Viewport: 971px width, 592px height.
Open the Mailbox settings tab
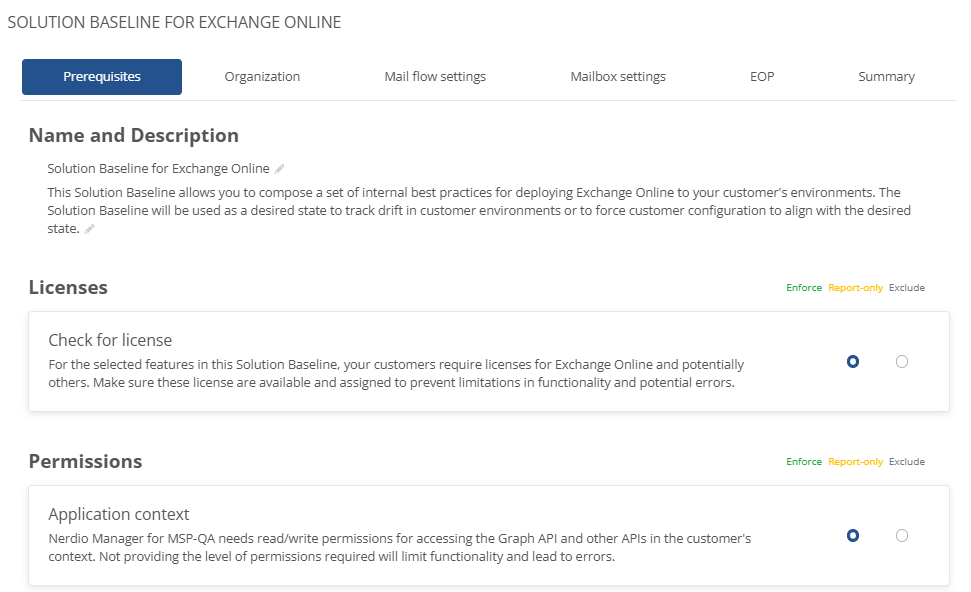click(618, 77)
